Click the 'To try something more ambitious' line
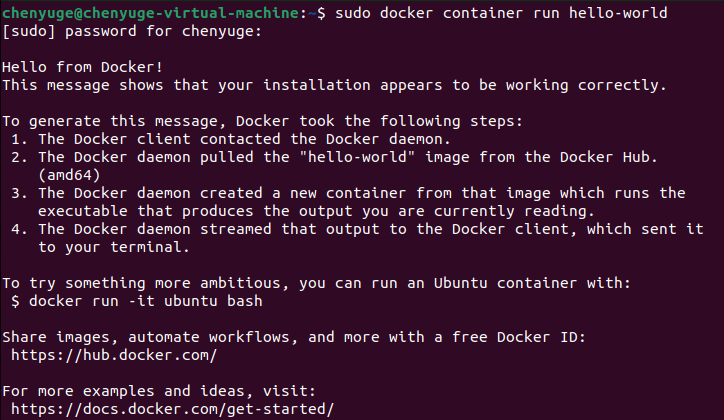Viewport: 724px width, 420px height. coord(316,283)
